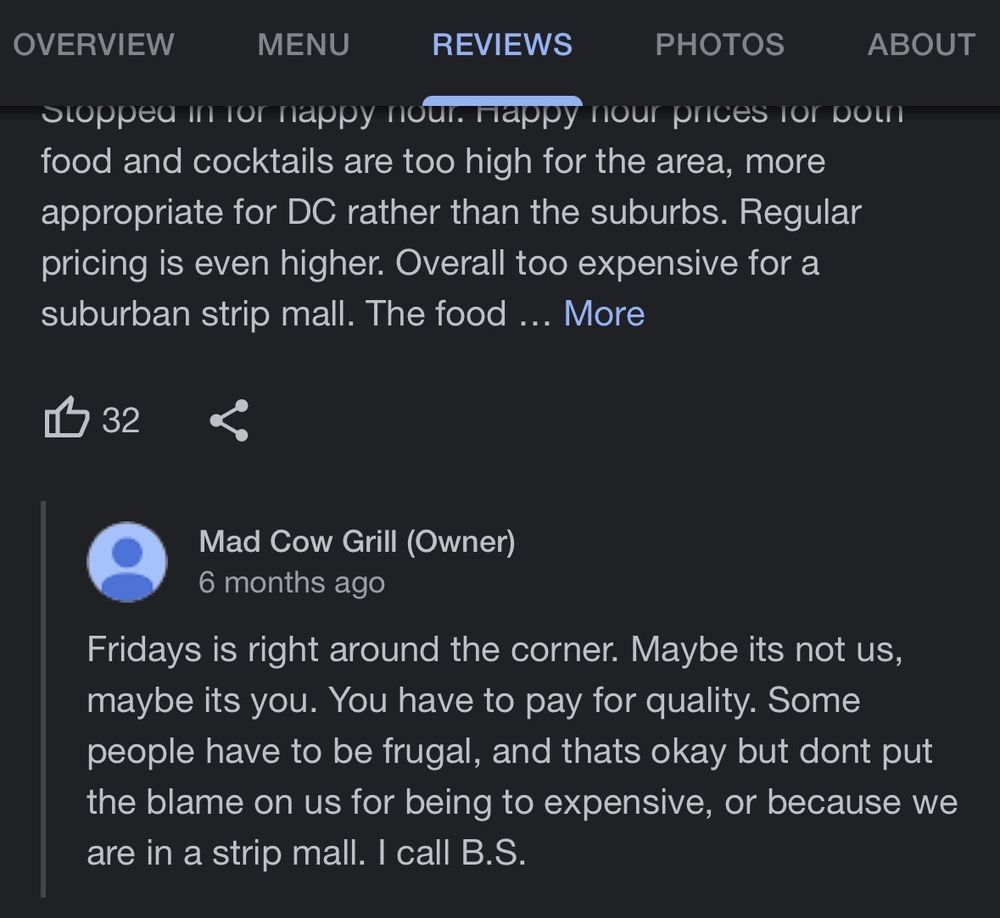
Task: Click the vertical bar beside owner reply
Action: coord(44,700)
